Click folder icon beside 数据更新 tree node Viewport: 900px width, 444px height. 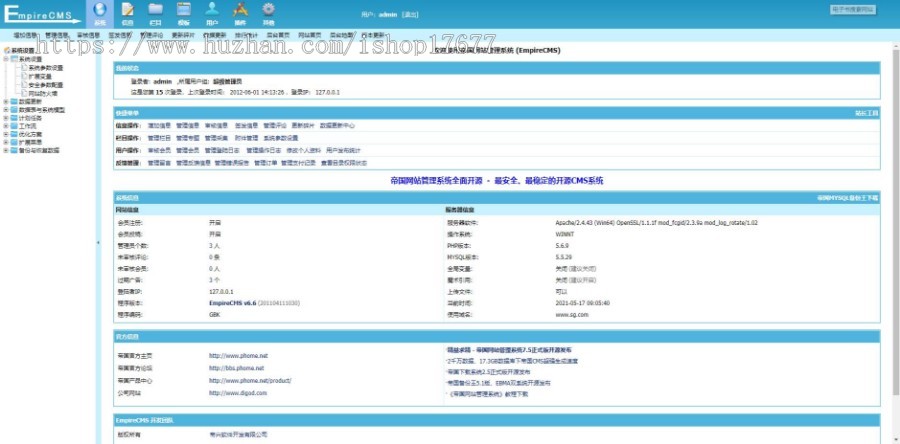pos(14,101)
